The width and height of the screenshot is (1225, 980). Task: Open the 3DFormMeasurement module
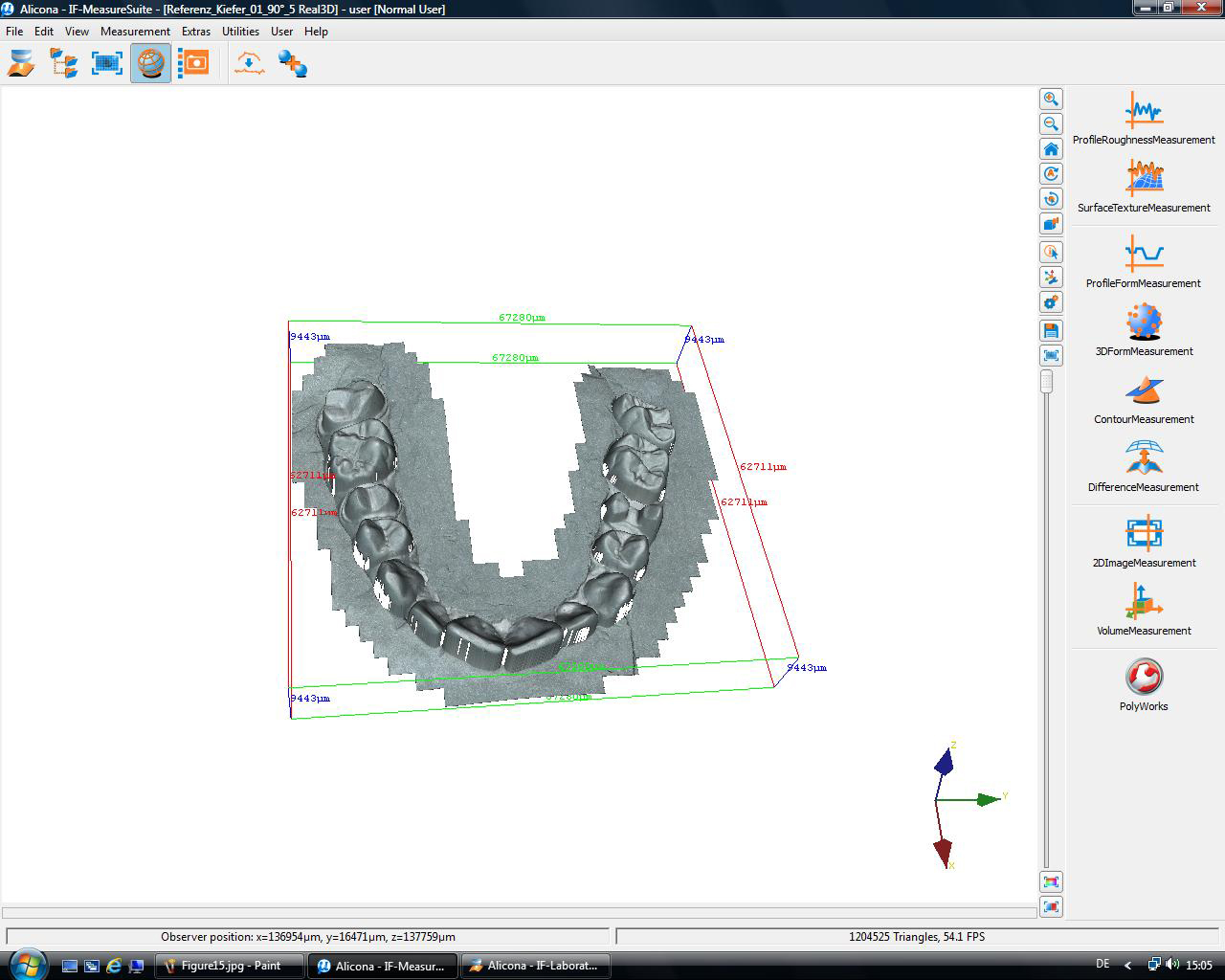1144,323
